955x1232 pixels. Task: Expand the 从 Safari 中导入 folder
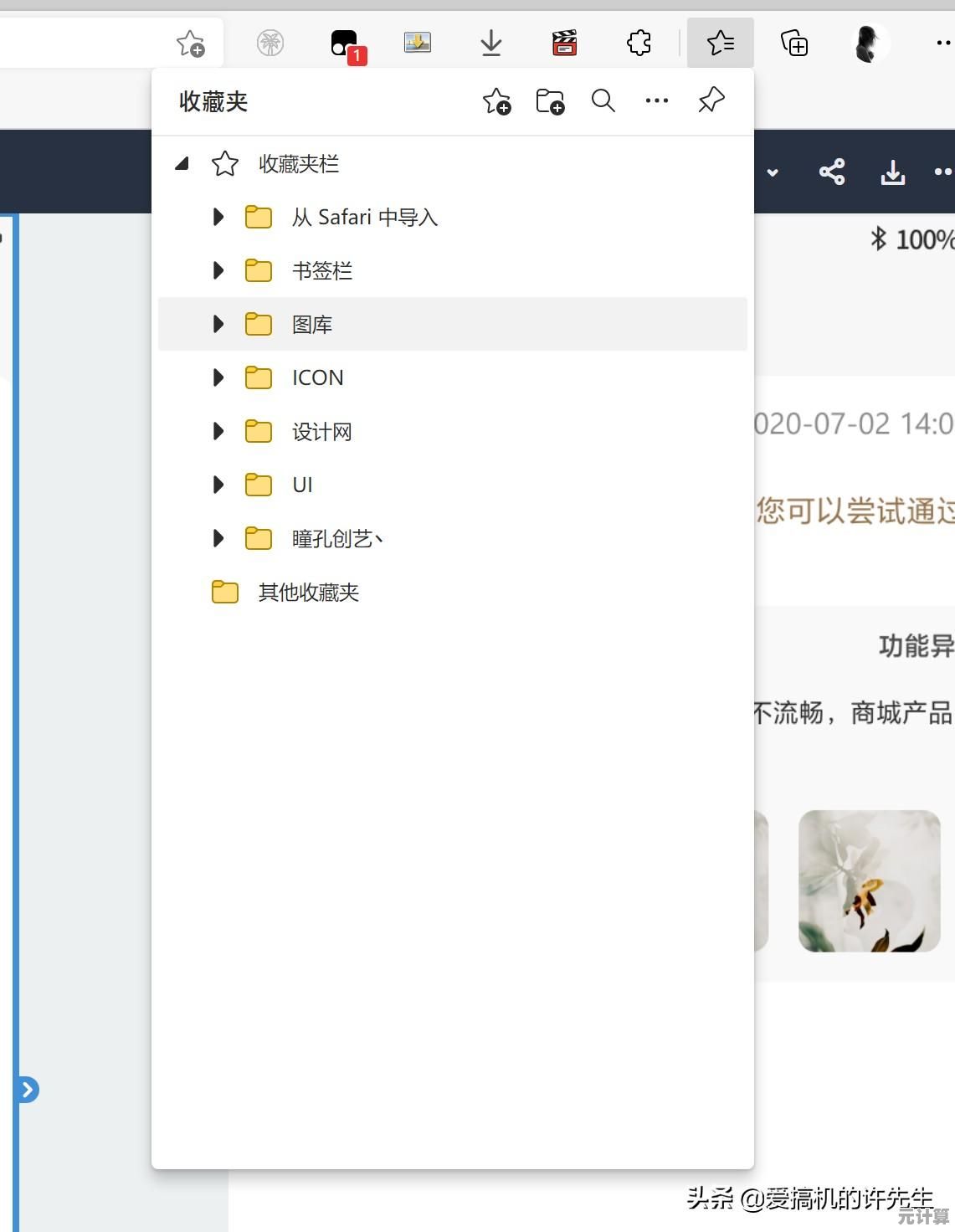point(218,218)
